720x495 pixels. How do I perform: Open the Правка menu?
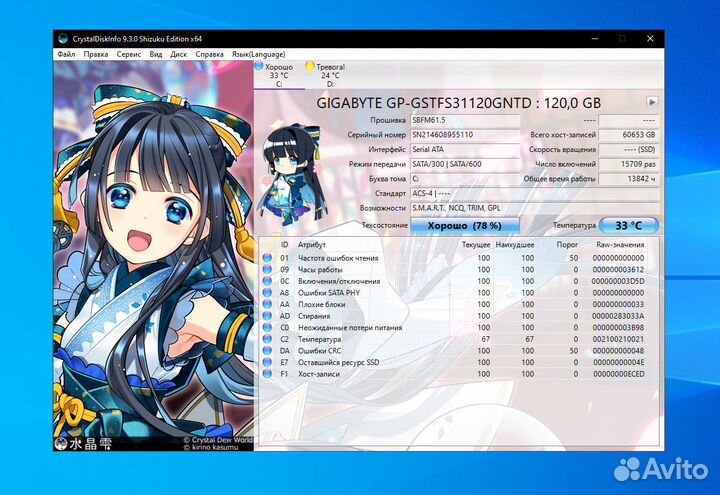click(96, 54)
